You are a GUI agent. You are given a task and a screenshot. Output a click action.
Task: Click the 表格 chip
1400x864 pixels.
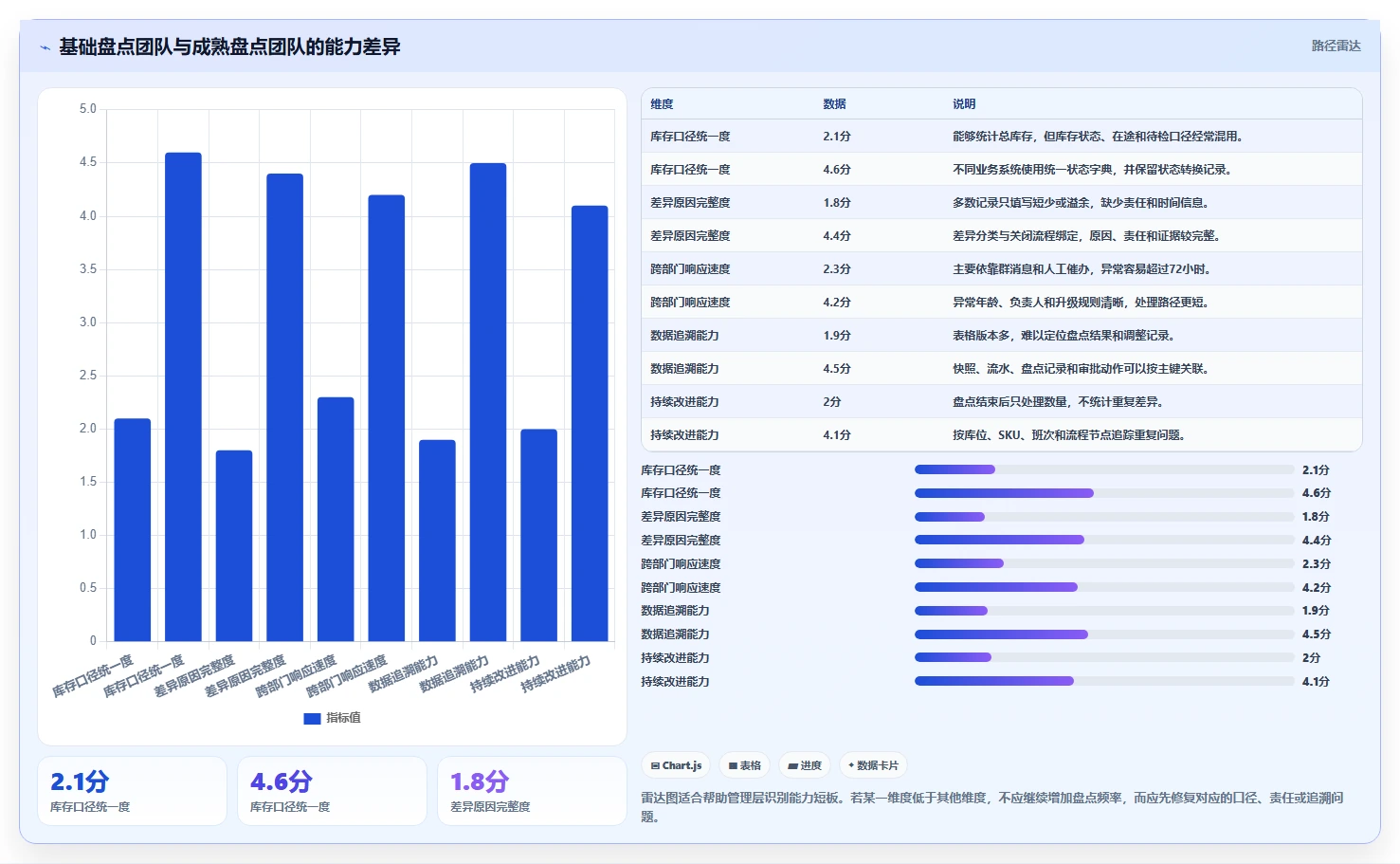tap(744, 765)
